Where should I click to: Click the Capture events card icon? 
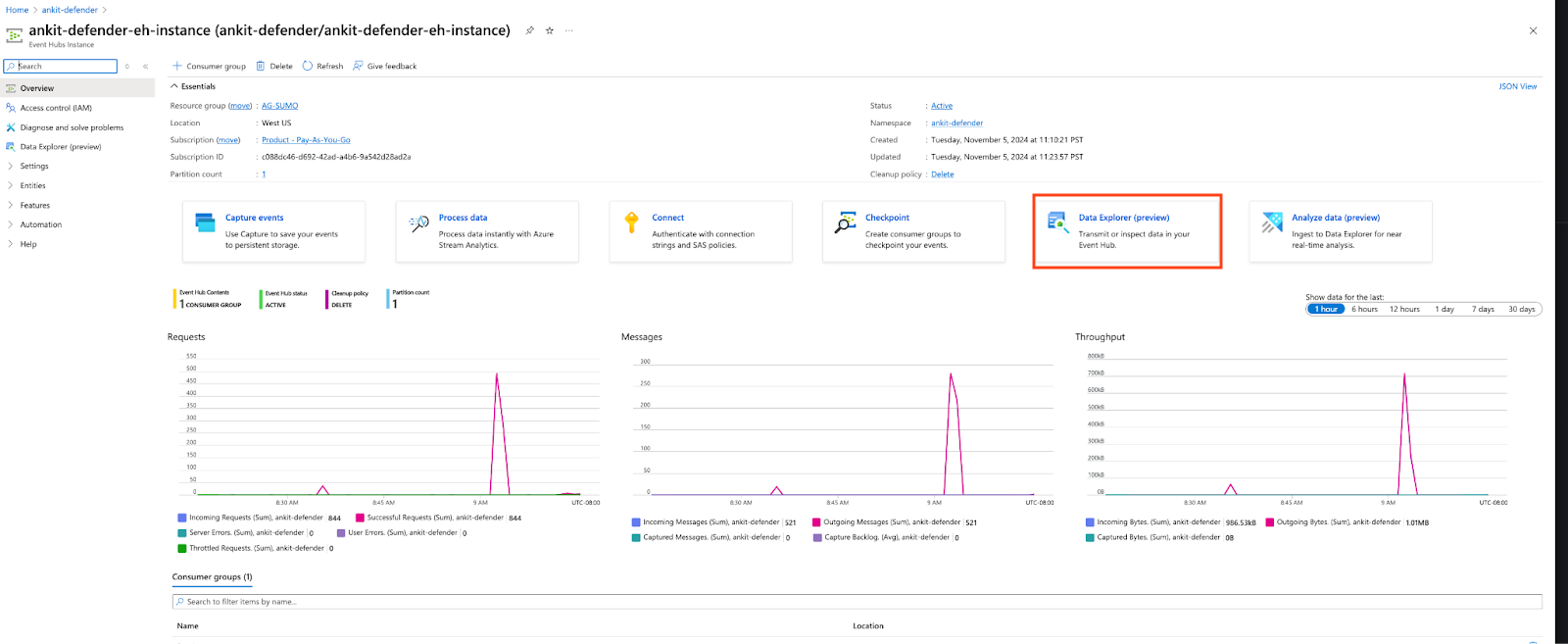point(205,223)
